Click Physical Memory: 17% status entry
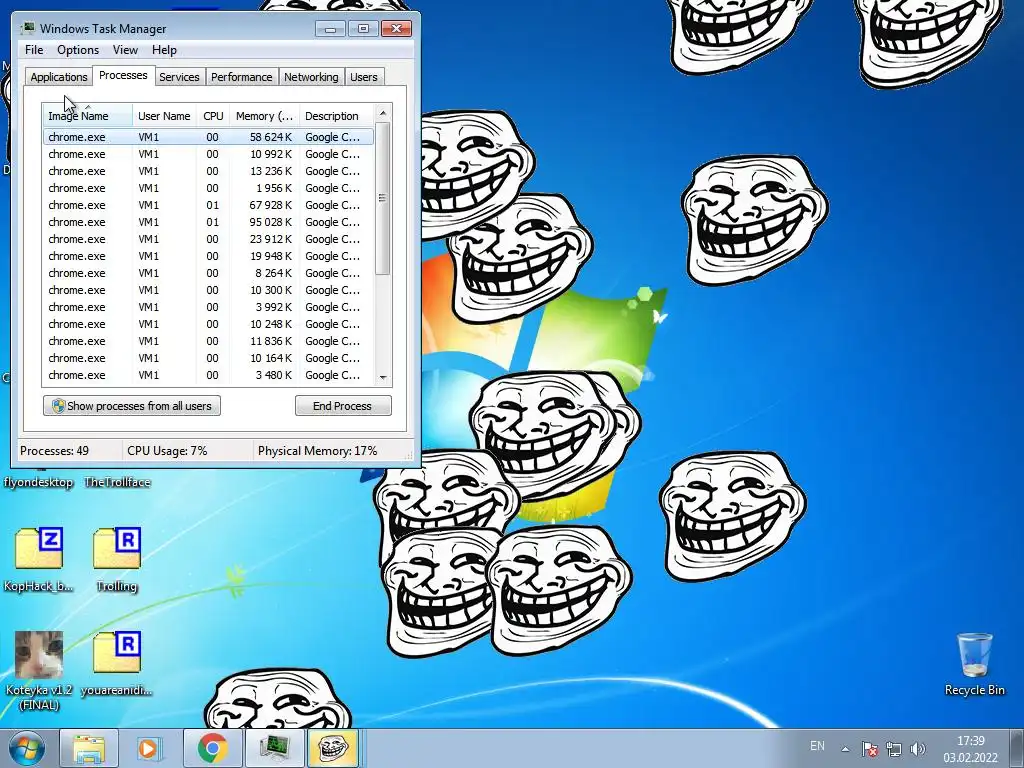Viewport: 1024px width, 768px height. coord(317,451)
